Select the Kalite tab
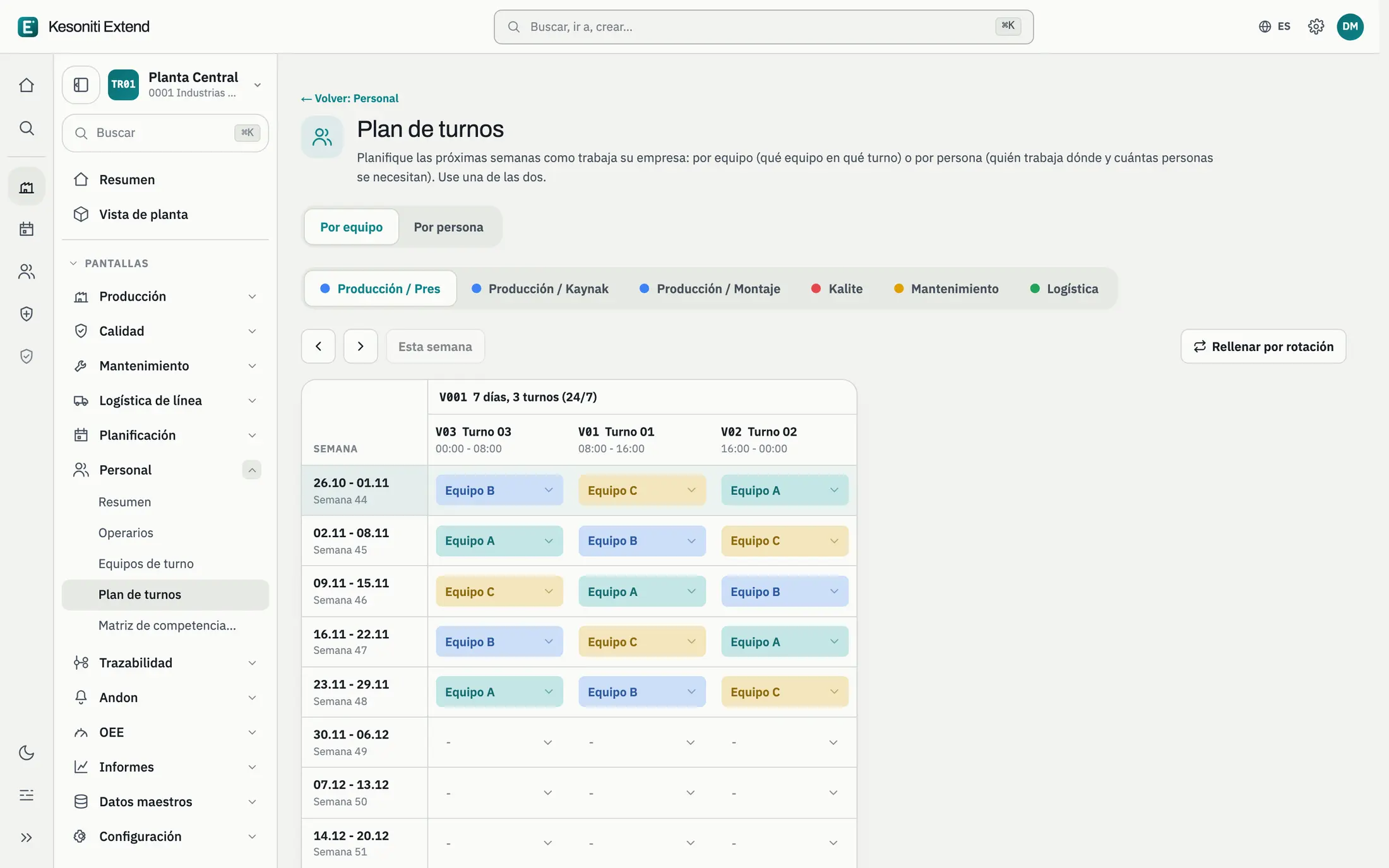Viewport: 1389px width, 868px height. tap(837, 288)
